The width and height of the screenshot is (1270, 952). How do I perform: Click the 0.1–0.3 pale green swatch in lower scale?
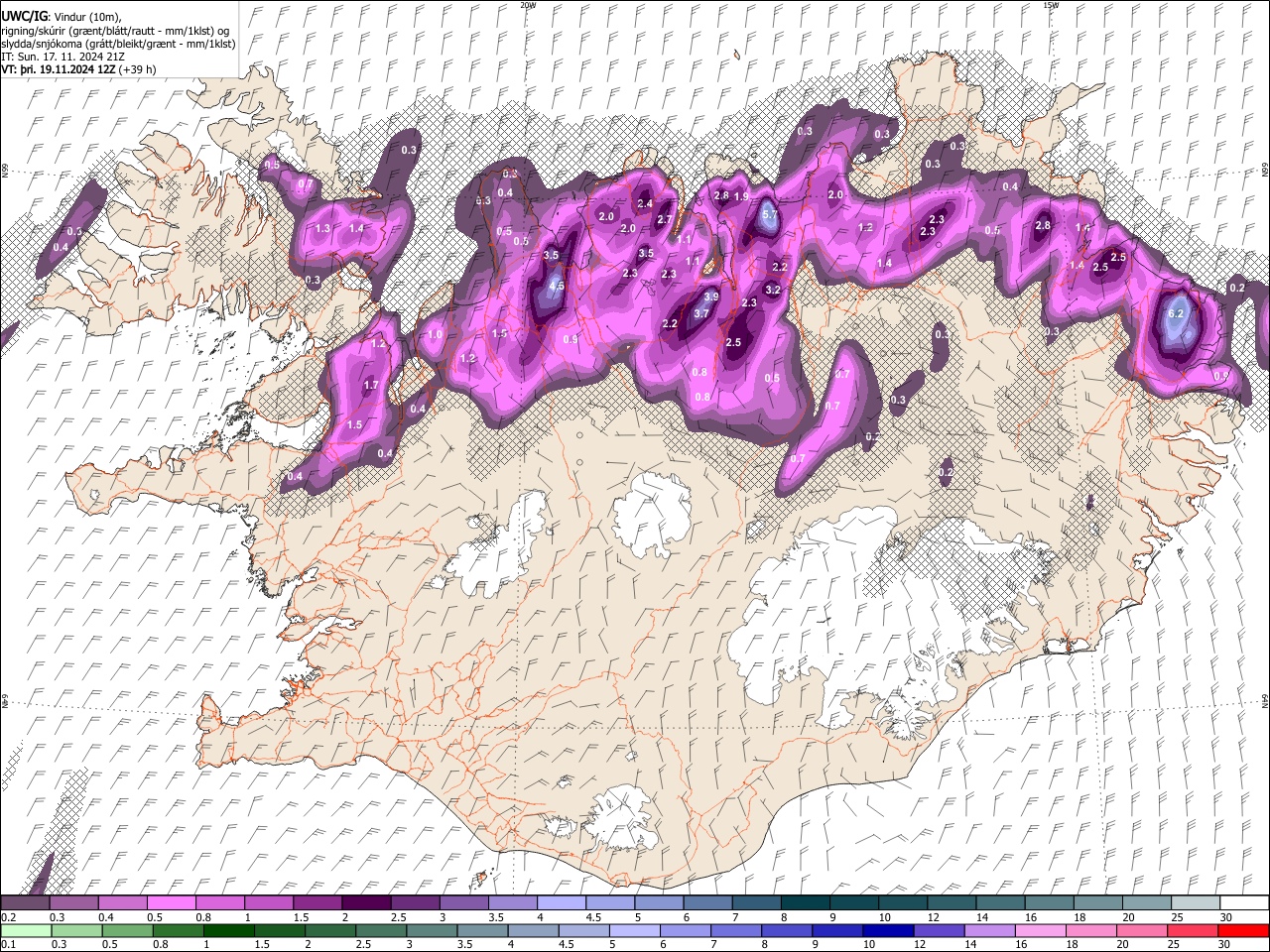click(x=25, y=930)
